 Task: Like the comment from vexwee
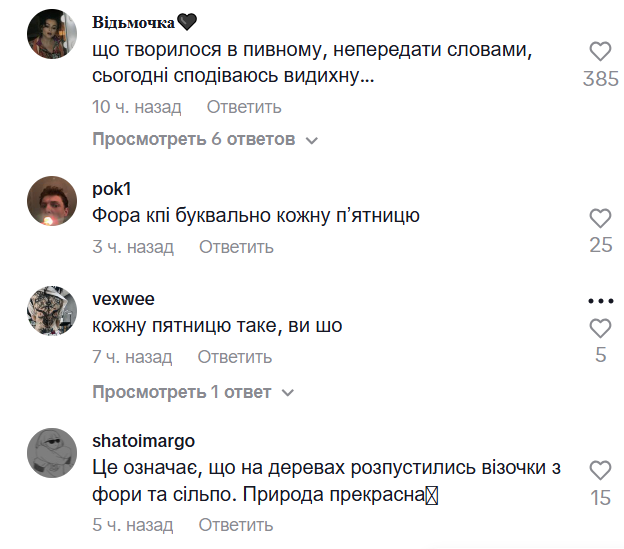click(x=600, y=328)
